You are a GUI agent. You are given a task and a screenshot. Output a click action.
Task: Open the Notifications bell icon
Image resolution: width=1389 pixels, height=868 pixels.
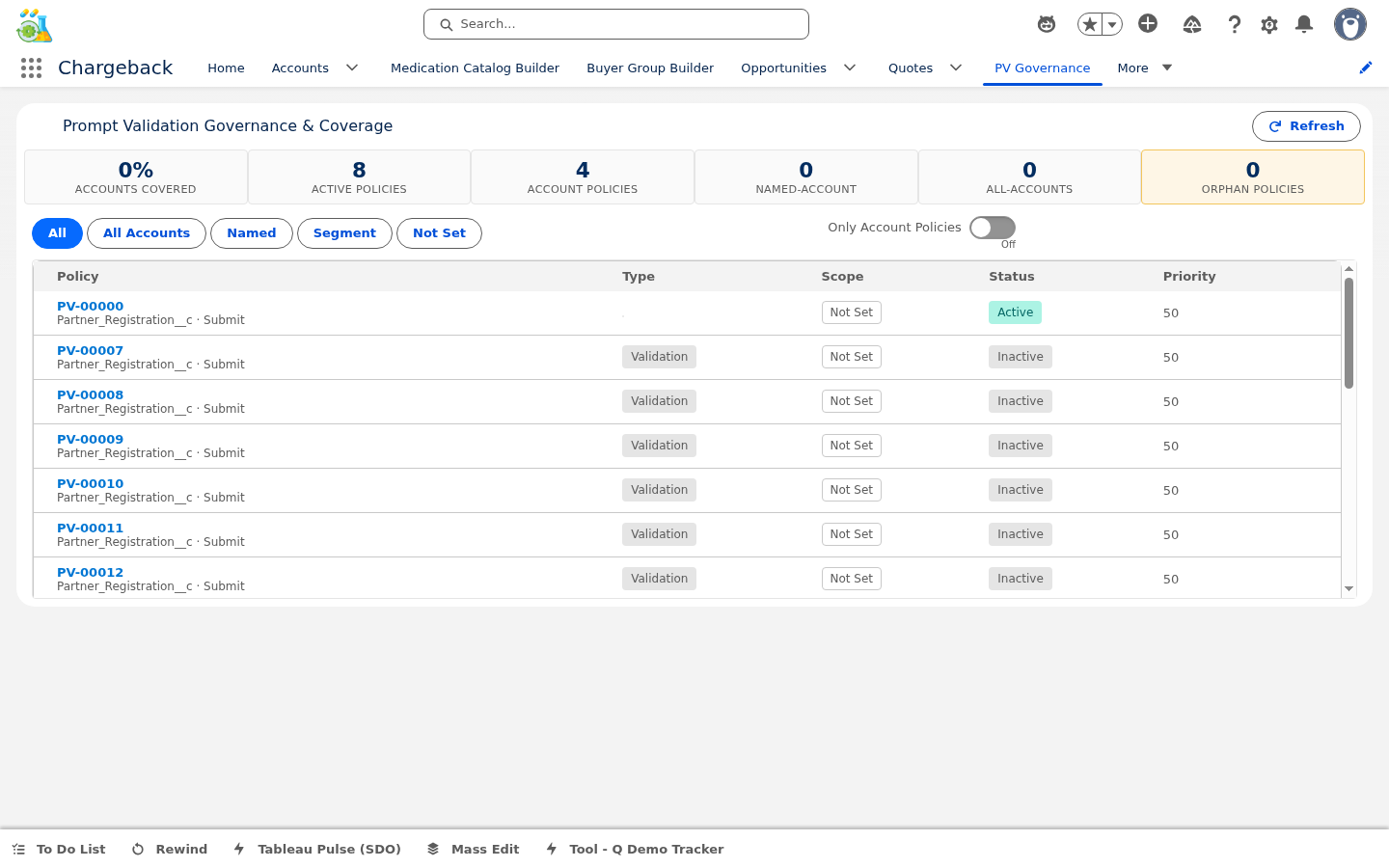[1304, 24]
